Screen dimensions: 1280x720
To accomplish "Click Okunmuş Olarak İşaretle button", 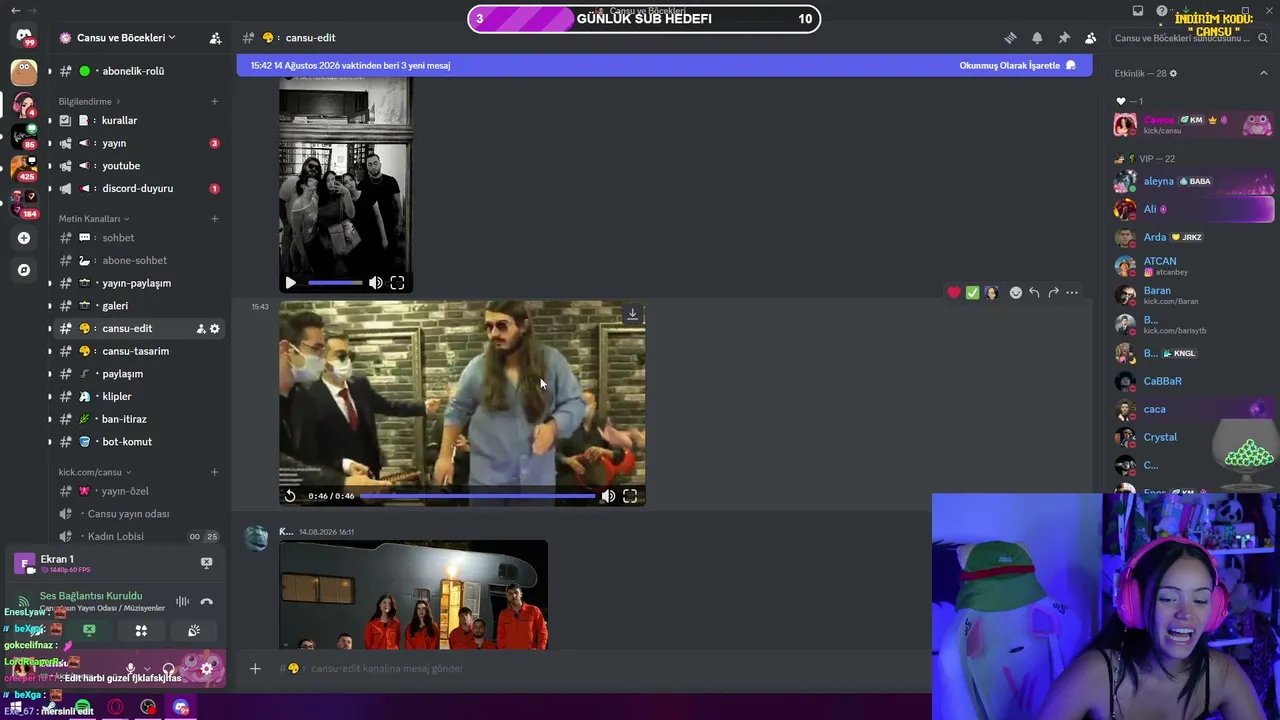I will [1018, 65].
